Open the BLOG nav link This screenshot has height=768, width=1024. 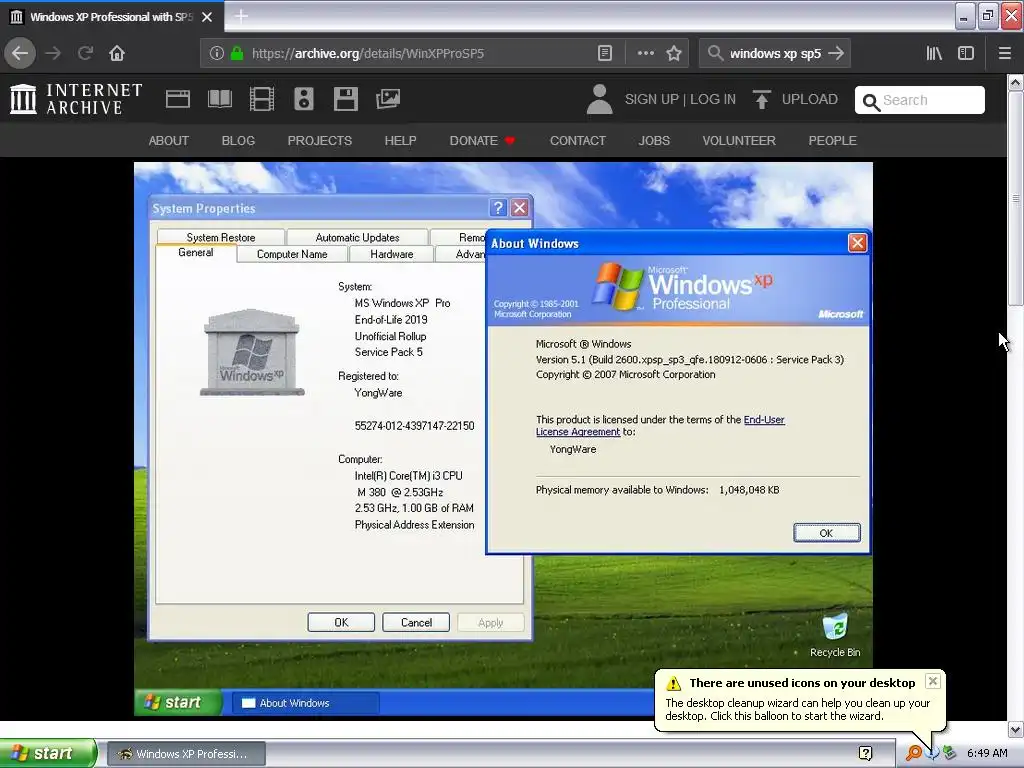(238, 140)
